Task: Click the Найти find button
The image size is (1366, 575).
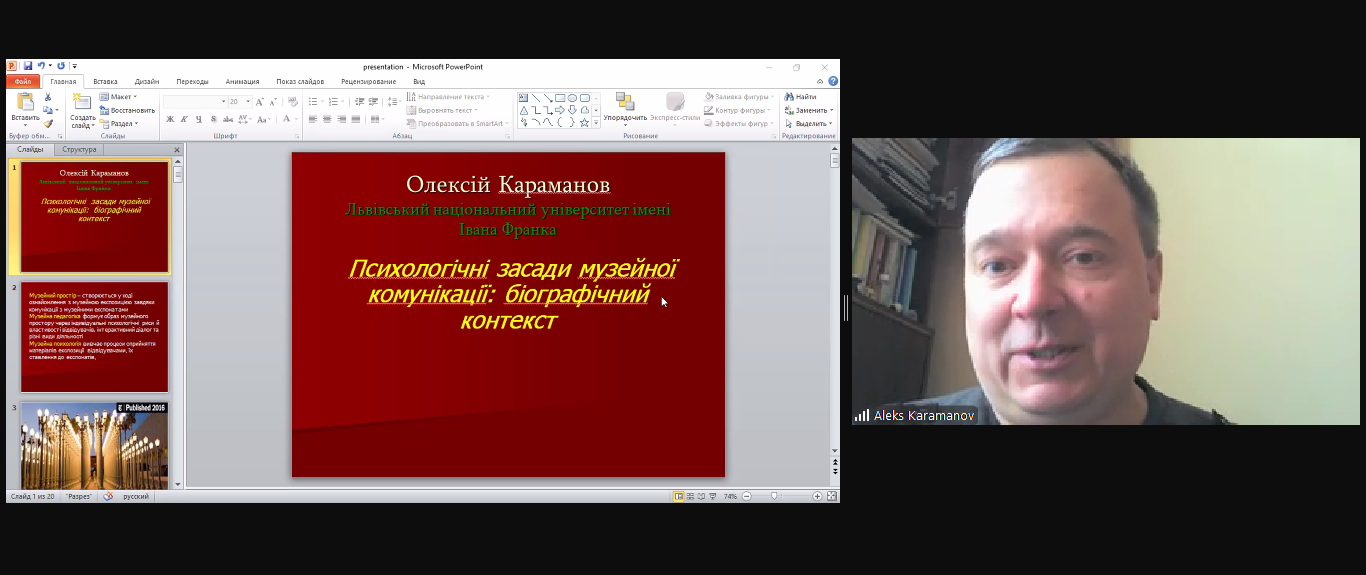Action: click(x=801, y=97)
